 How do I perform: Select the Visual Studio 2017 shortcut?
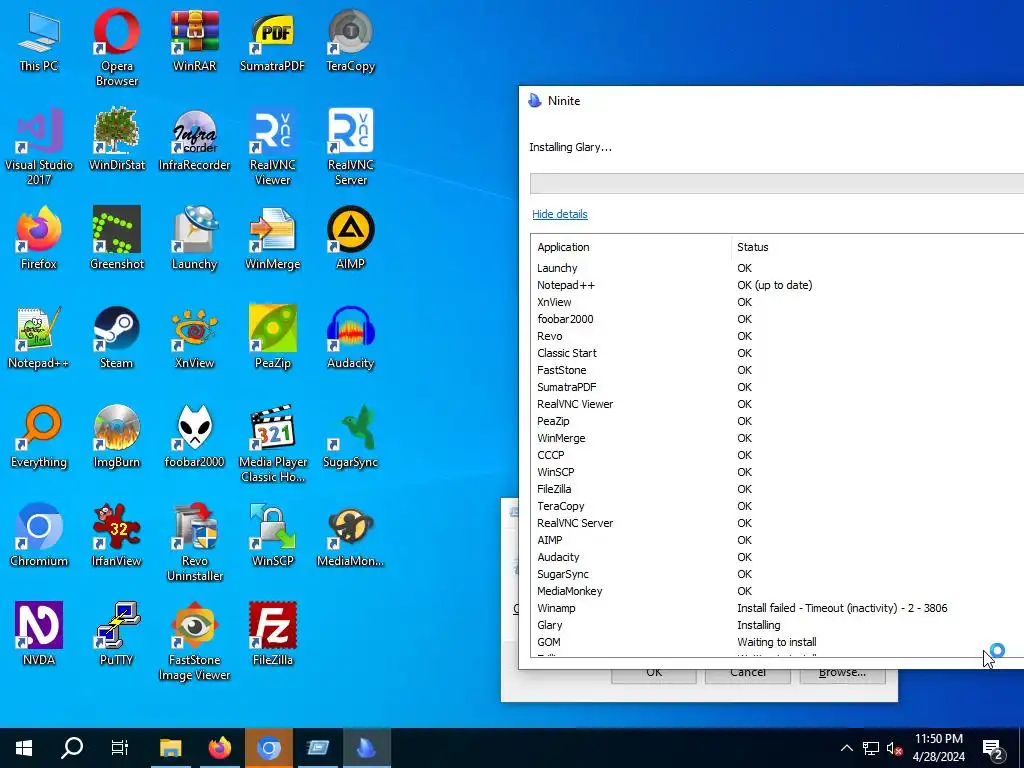pos(39,146)
